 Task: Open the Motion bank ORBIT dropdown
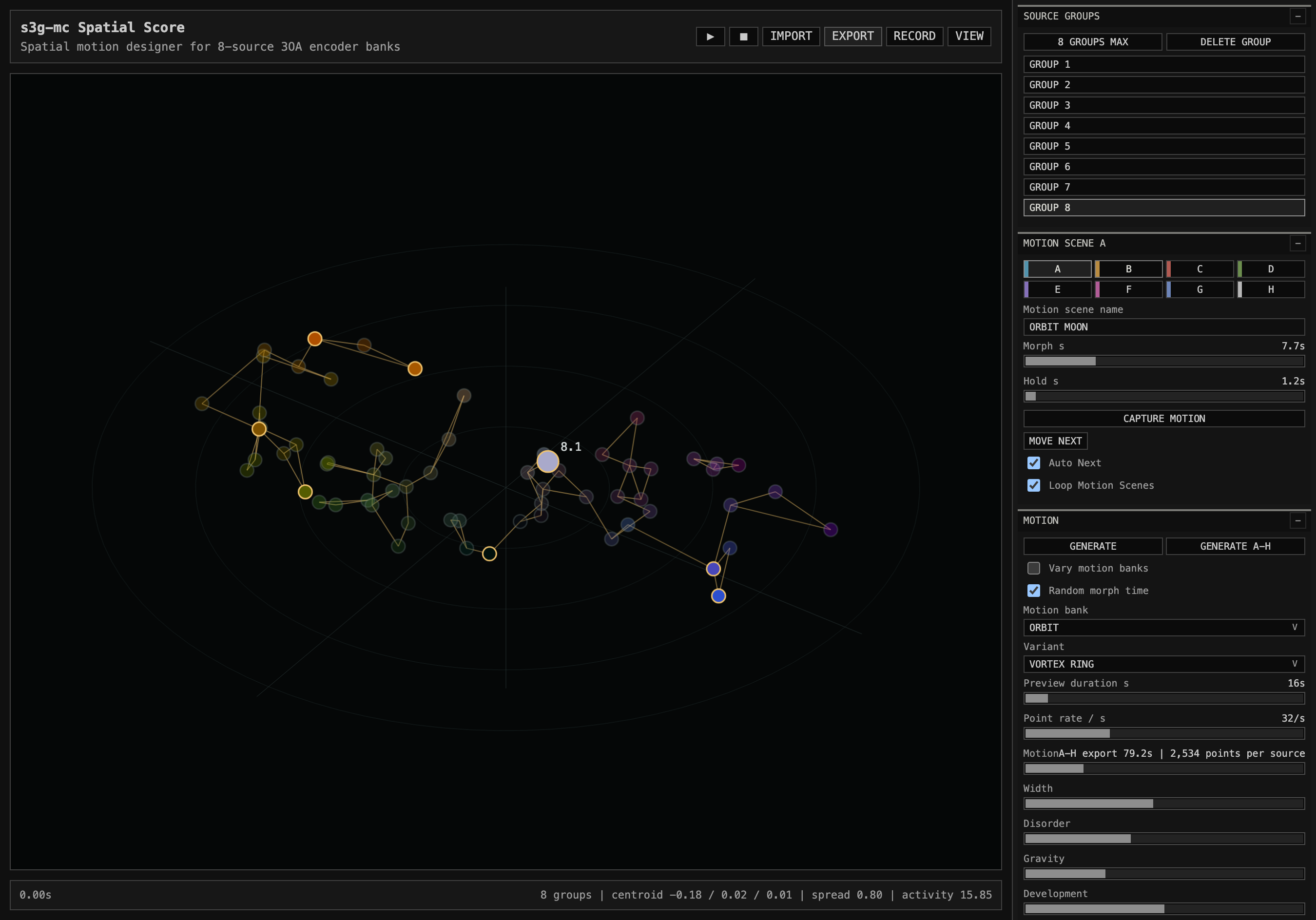point(1164,628)
